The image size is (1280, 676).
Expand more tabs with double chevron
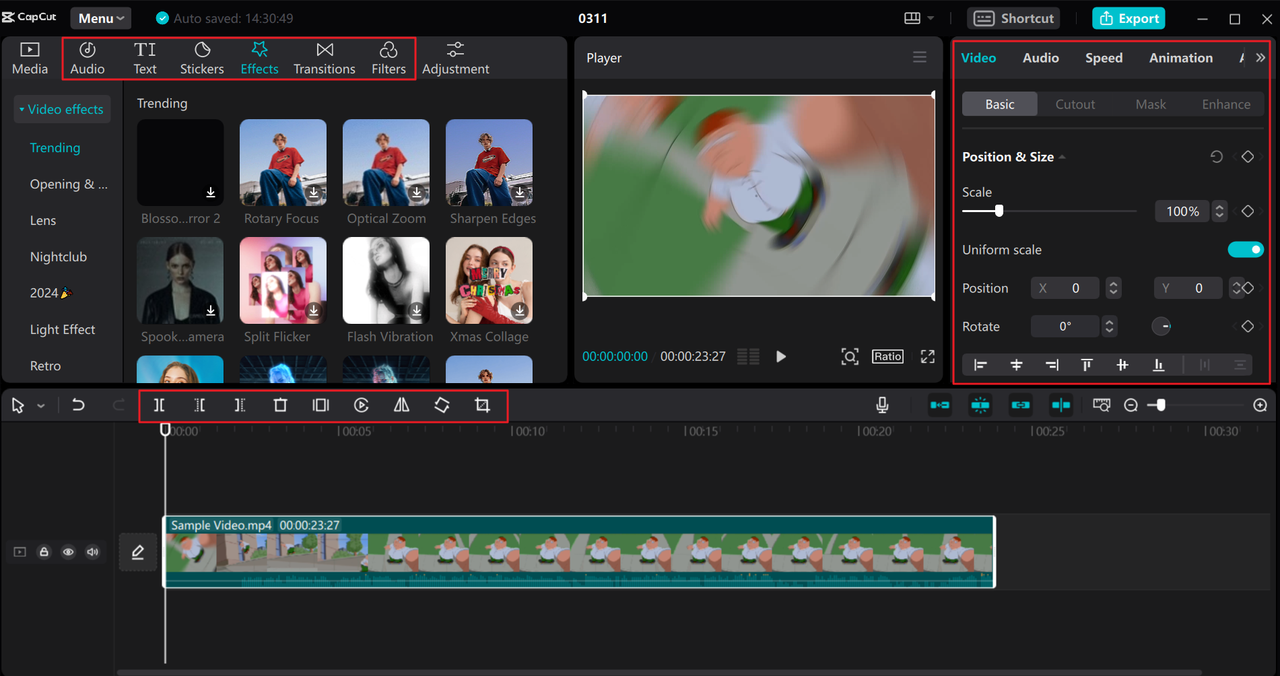pos(1260,58)
